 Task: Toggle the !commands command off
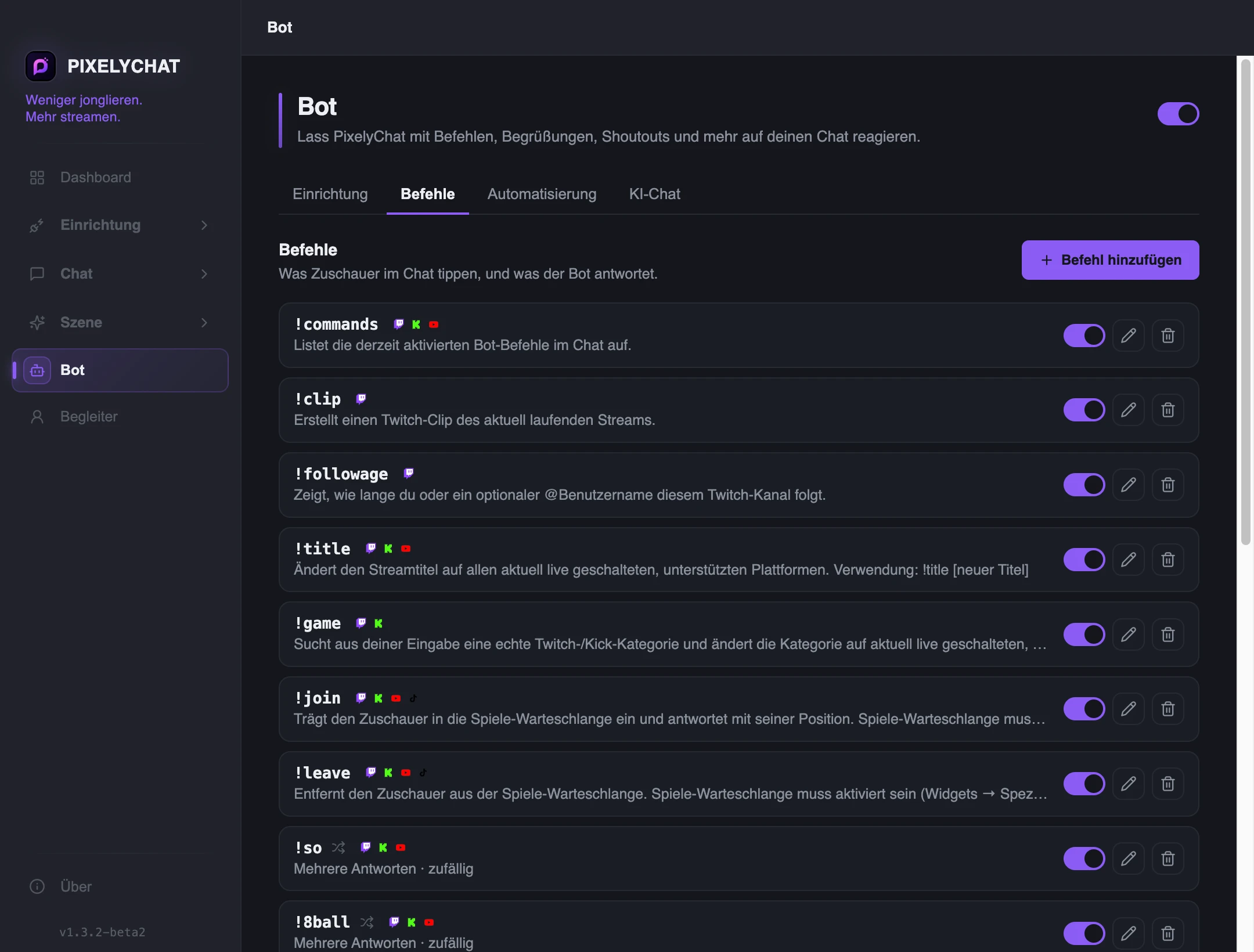(1084, 336)
